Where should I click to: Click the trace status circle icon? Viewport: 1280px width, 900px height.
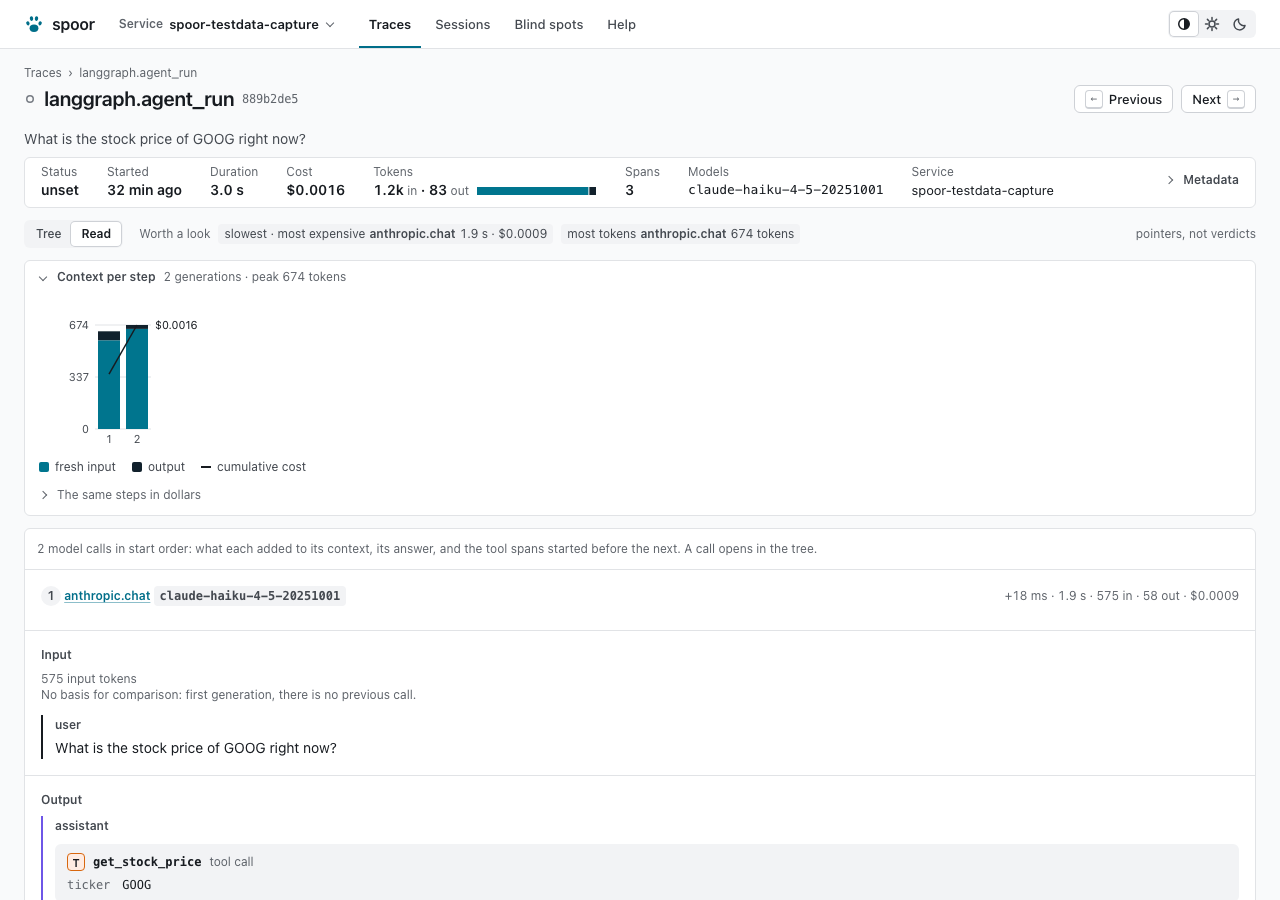tap(30, 99)
